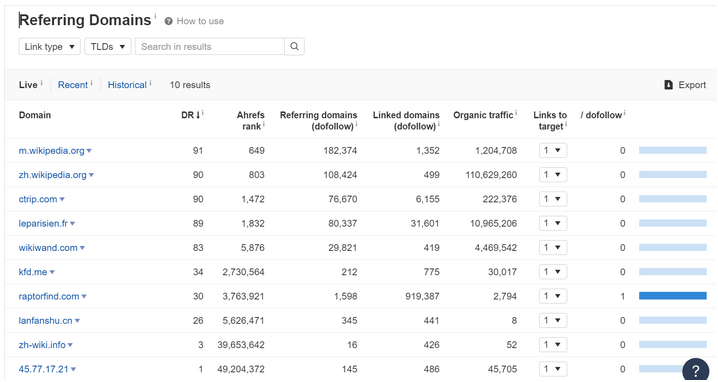Open raptorfind.com domain link
Image resolution: width=718 pixels, height=382 pixels.
(x=49, y=296)
